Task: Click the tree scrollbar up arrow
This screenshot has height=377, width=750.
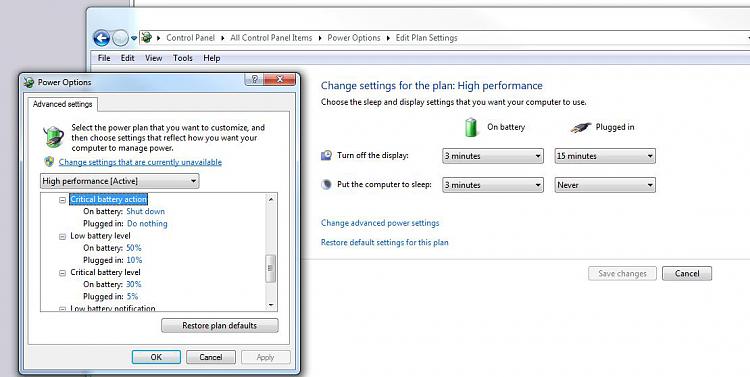Action: click(271, 199)
